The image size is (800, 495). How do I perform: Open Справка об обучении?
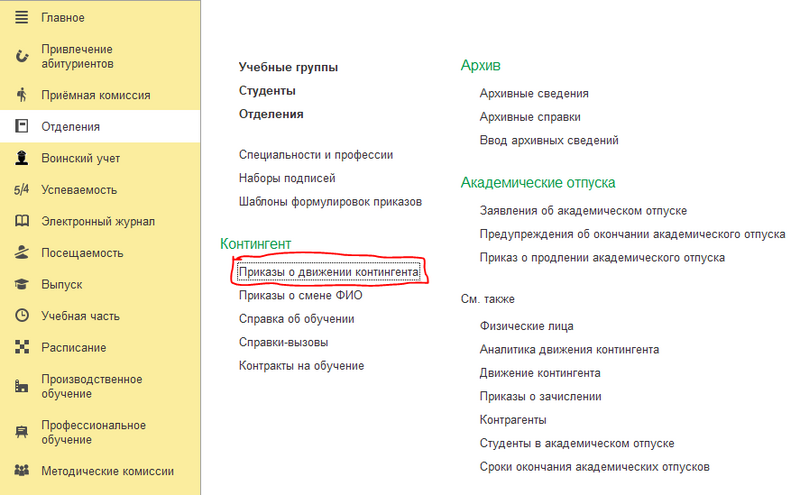pos(296,319)
